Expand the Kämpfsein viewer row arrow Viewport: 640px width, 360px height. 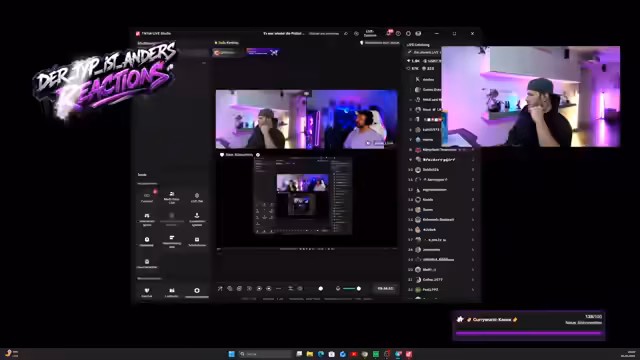[473, 150]
